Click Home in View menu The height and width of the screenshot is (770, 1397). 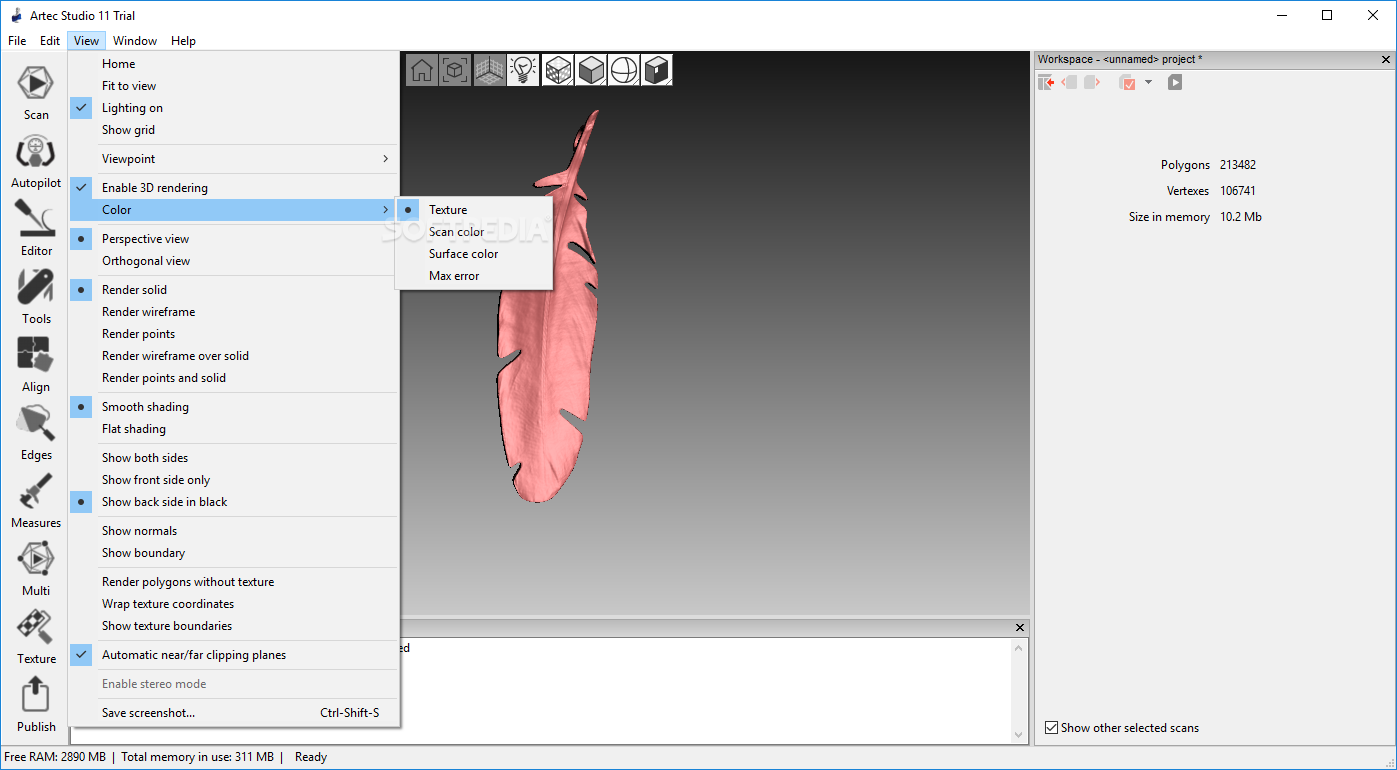coord(234,64)
